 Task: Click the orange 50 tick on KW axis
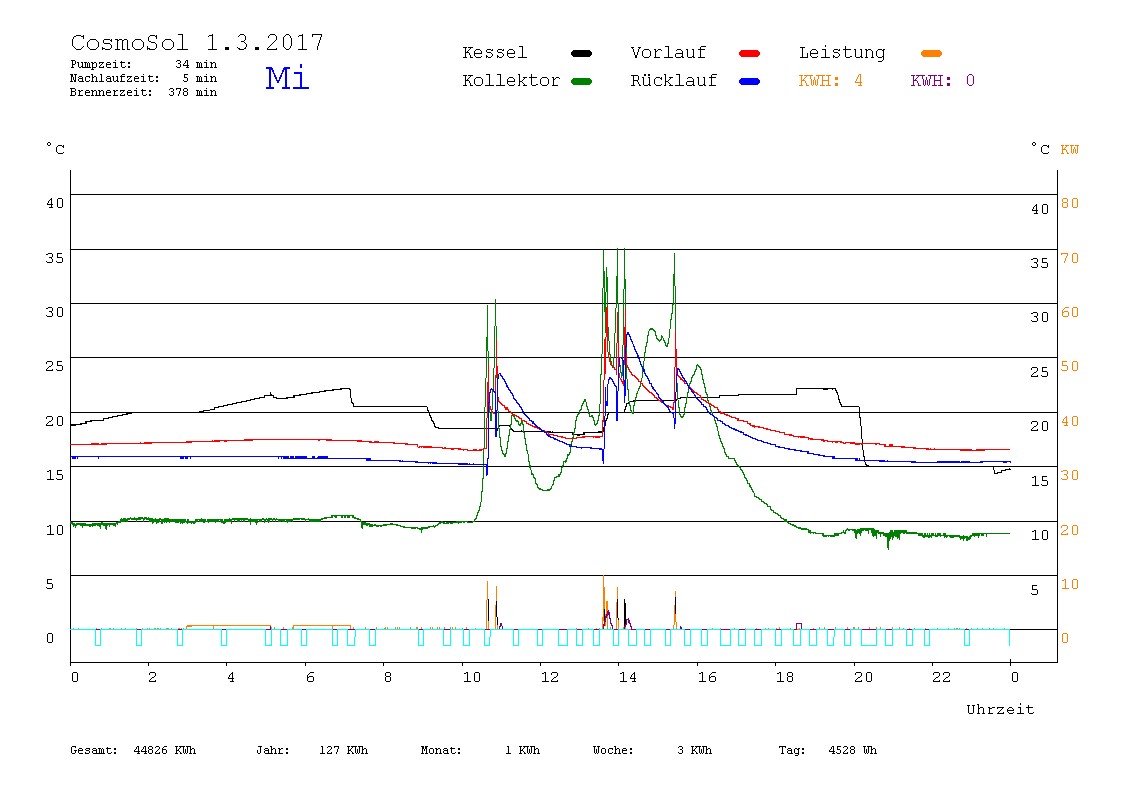(x=1070, y=366)
